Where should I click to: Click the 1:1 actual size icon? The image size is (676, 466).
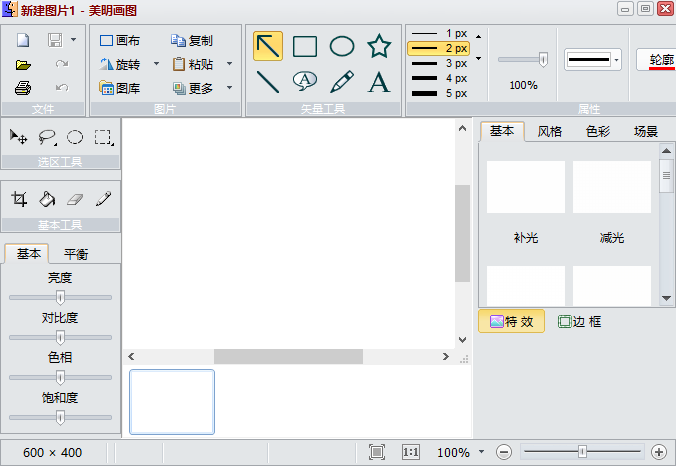click(410, 452)
